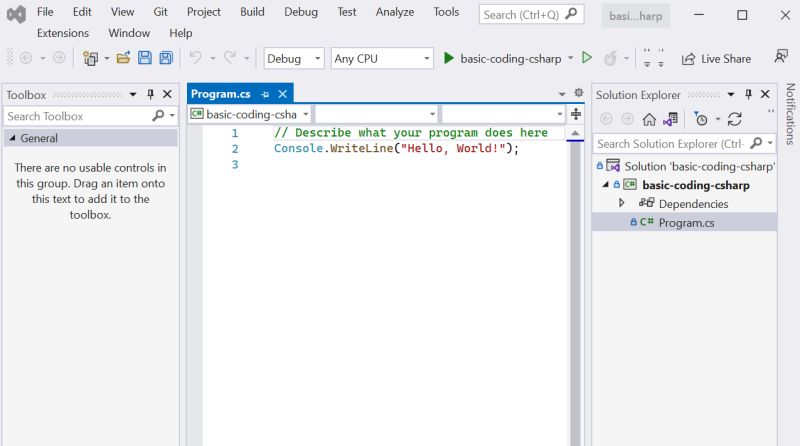Viewport: 800px width, 446px height.
Task: Expand the Dependencies tree node
Action: point(621,203)
